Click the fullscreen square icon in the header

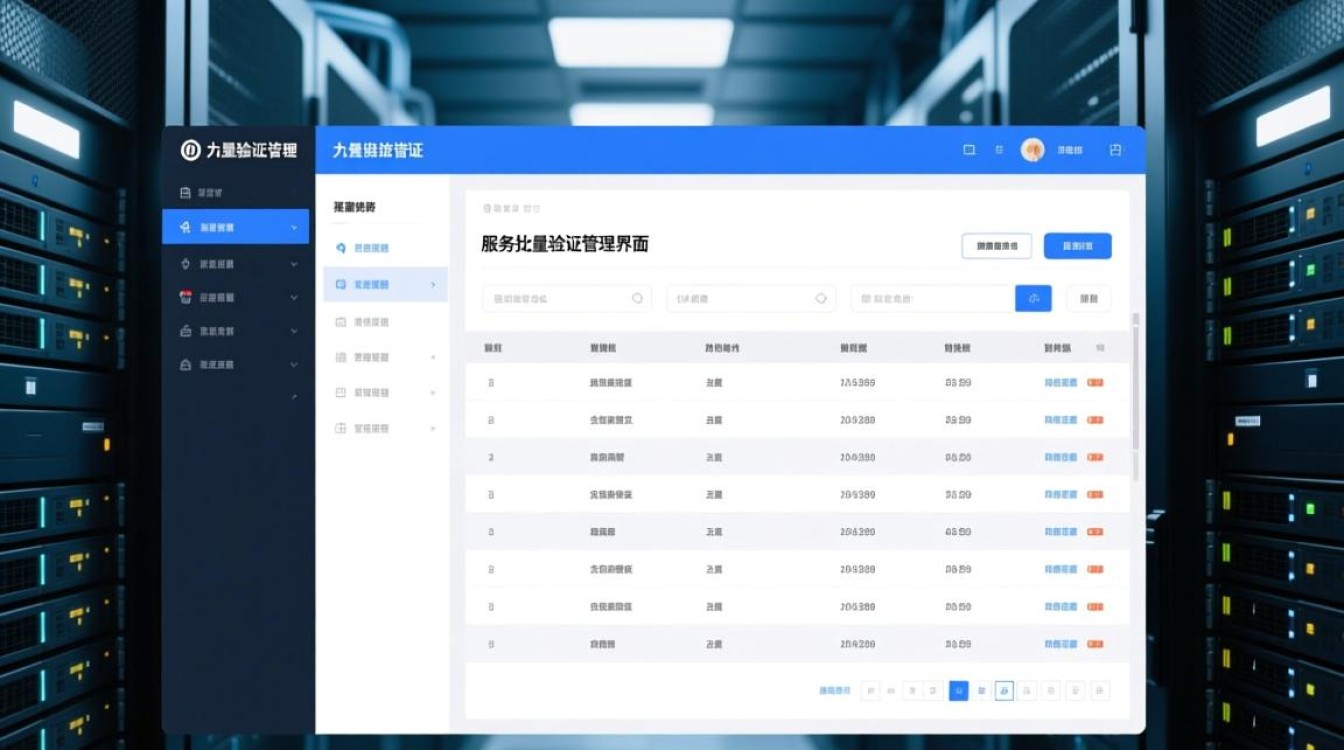pos(967,148)
